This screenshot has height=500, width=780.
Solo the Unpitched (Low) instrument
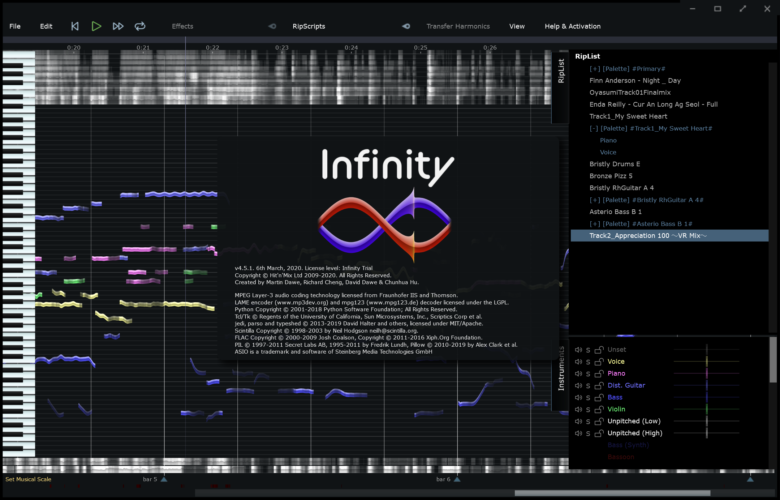588,421
